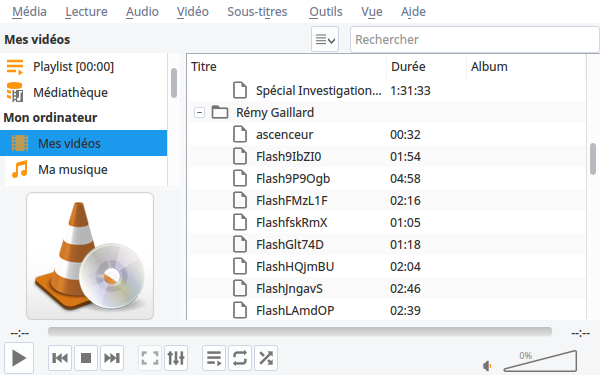Click the Ma musique note icon

point(20,169)
